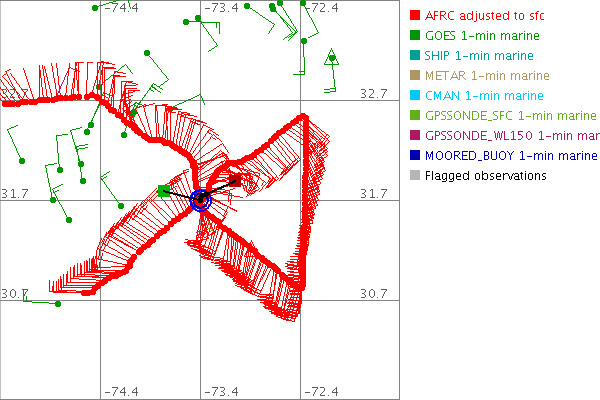Click the black arrowhead near the storm center
600x400 pixels.
coord(236,181)
